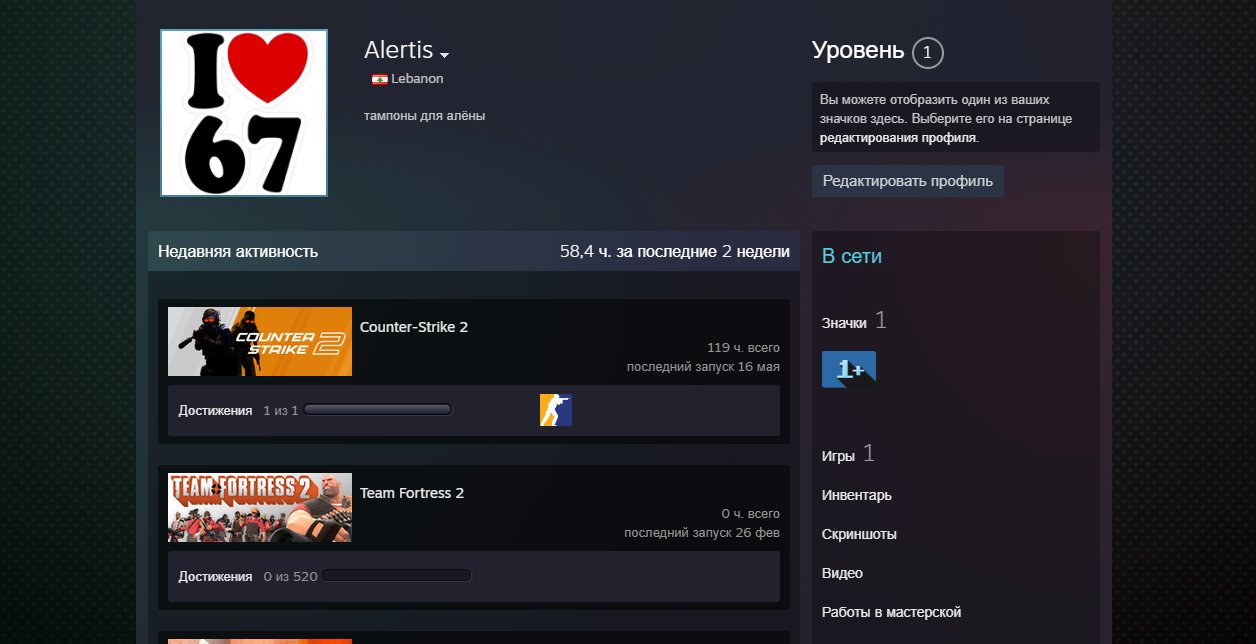This screenshot has height=644, width=1256.
Task: Click the Counter-Strike achievement icon
Action: (556, 410)
